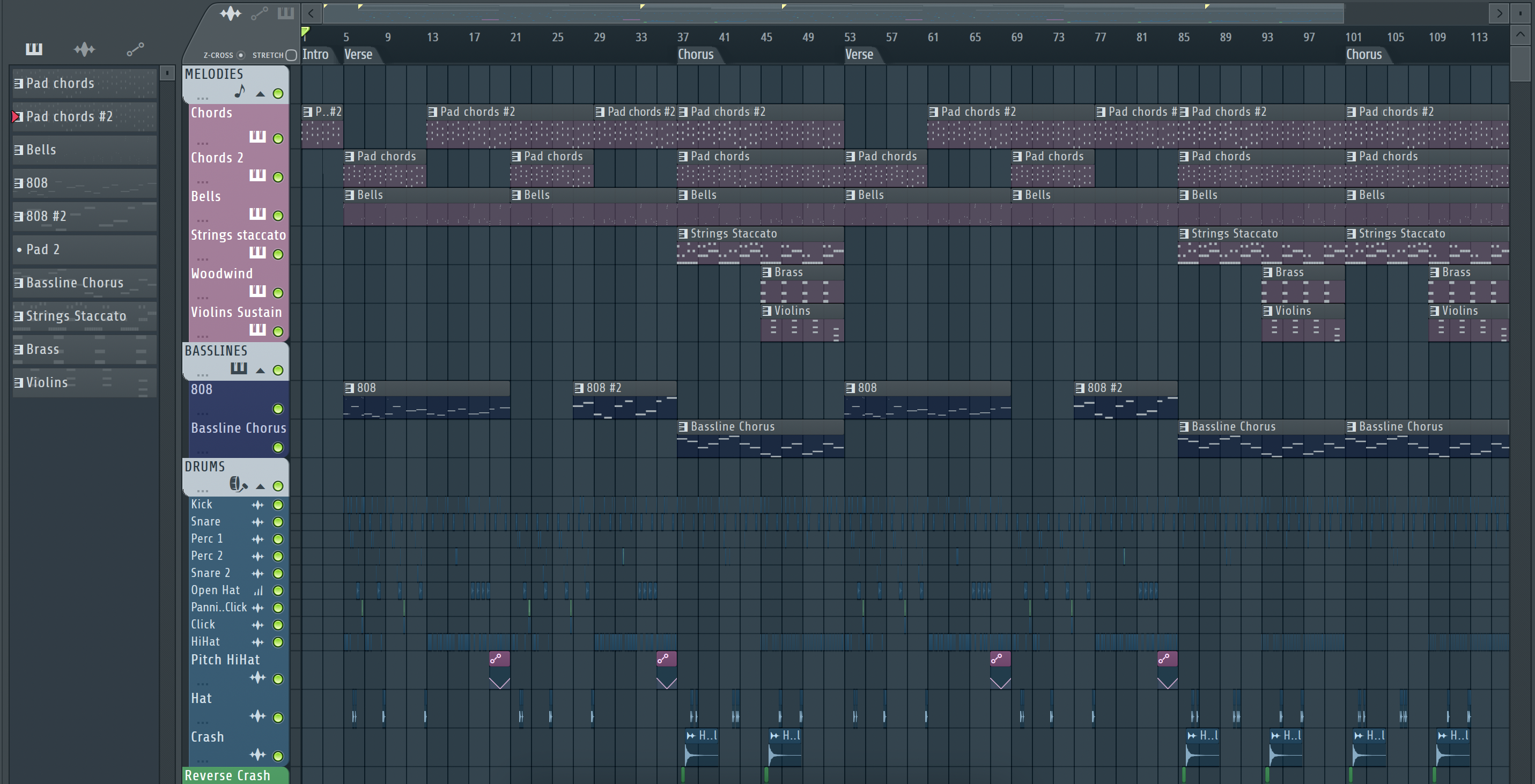Select the Violins pattern in the picker
1535x784 pixels.
point(85,382)
